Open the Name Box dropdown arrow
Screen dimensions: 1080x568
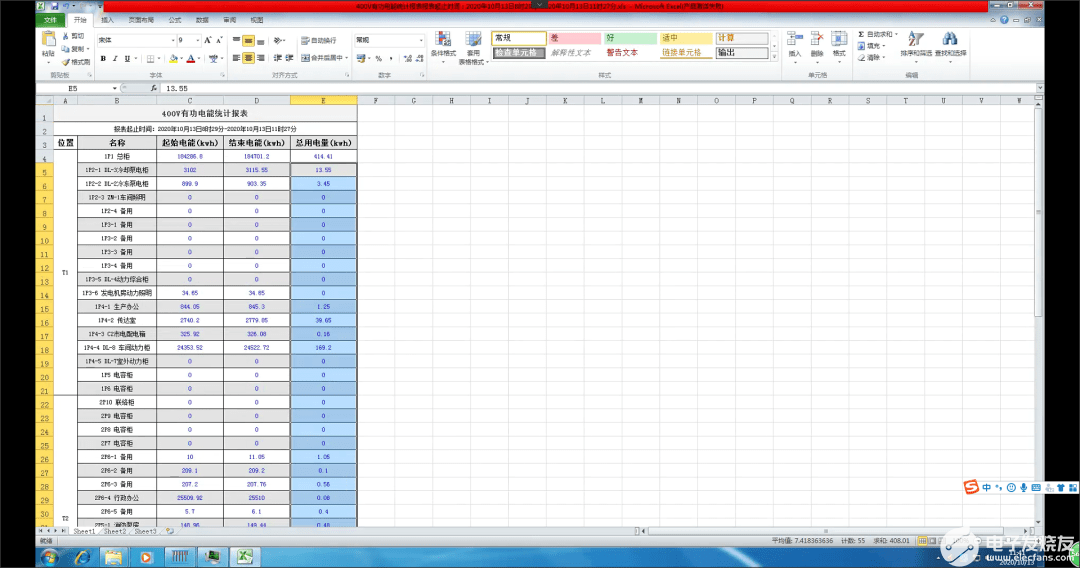[114, 88]
